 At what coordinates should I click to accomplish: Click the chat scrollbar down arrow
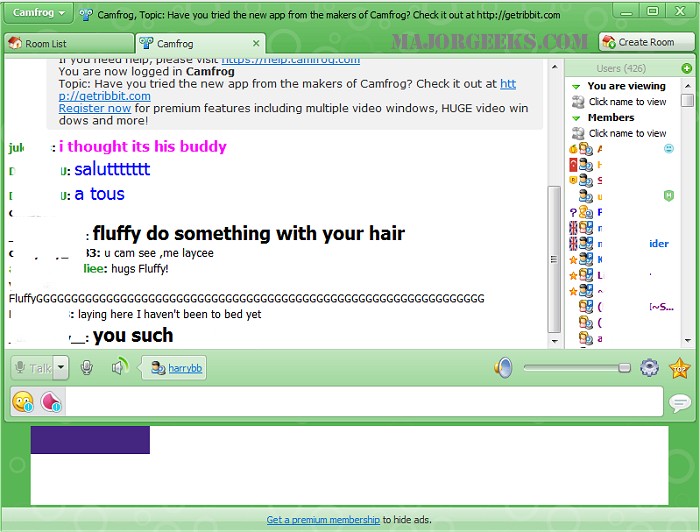pos(554,341)
